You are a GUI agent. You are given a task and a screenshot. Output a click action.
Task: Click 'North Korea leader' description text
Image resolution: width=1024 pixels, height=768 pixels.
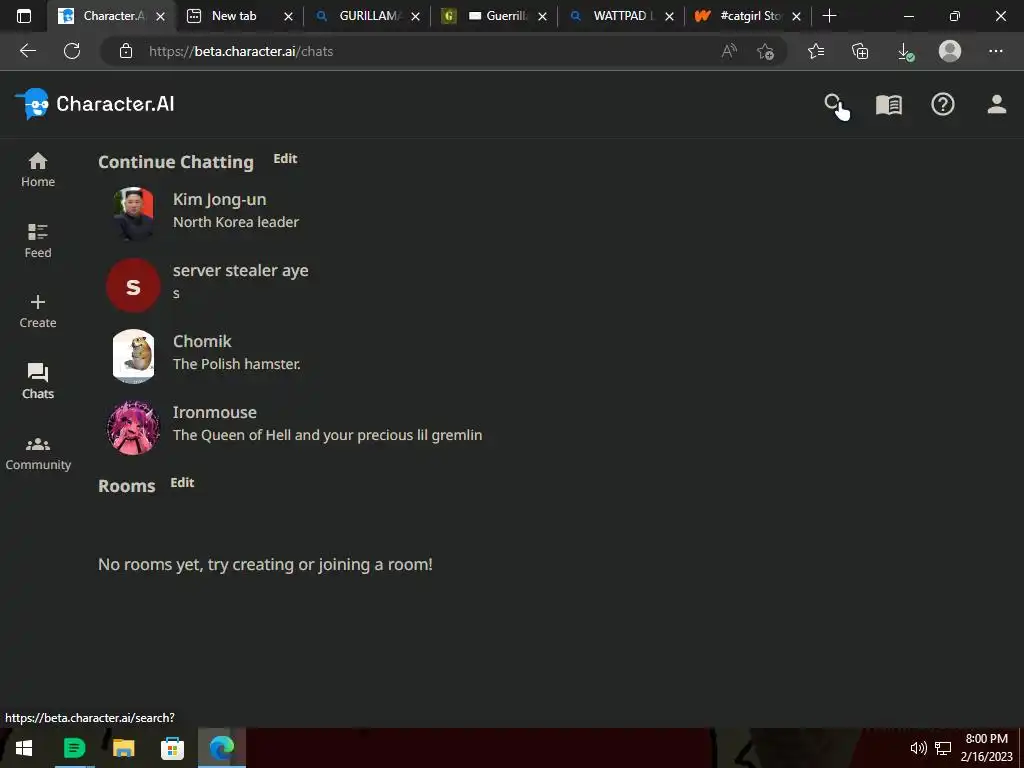tap(236, 222)
